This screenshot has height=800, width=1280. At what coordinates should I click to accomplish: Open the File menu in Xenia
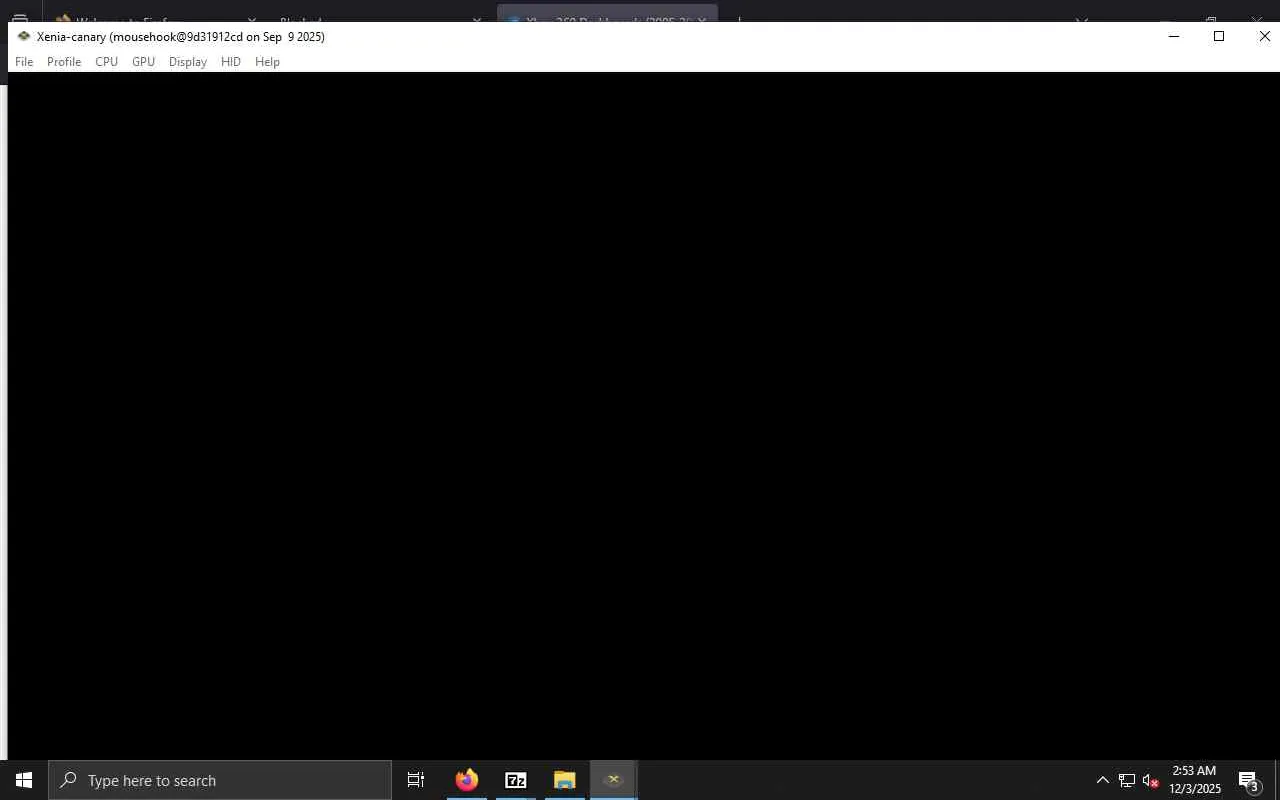(24, 62)
